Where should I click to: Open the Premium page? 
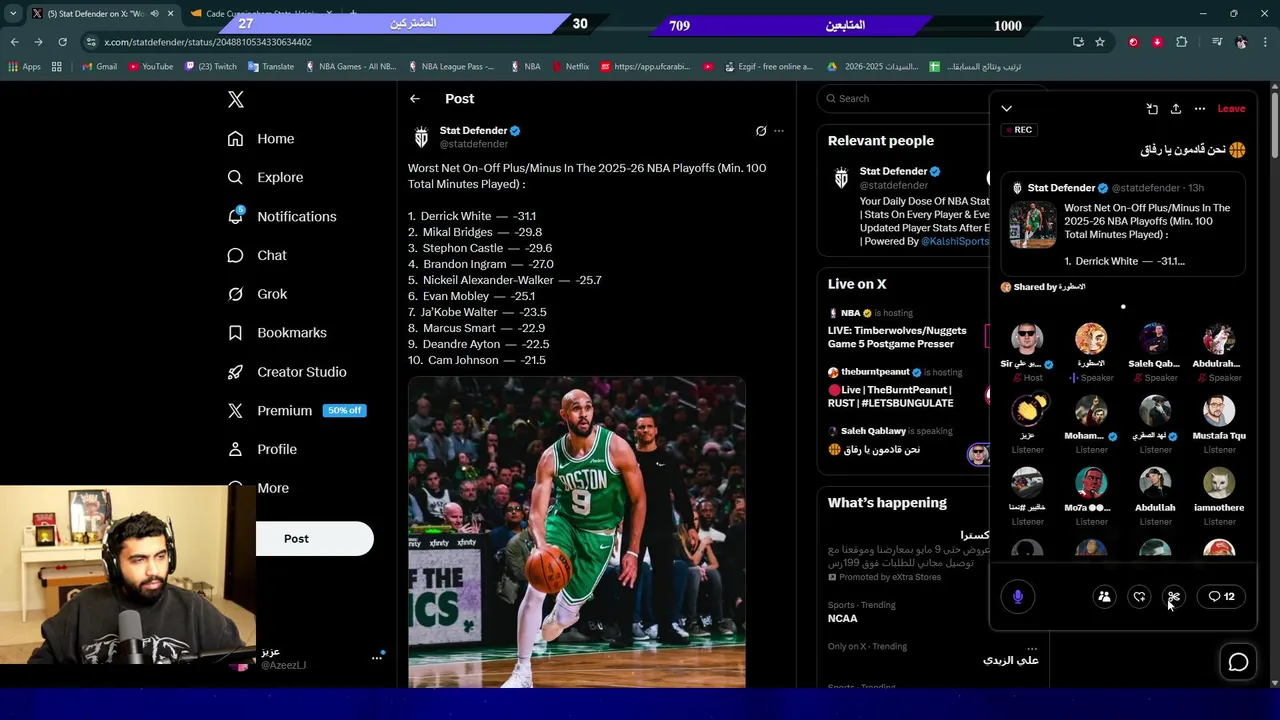coord(296,411)
